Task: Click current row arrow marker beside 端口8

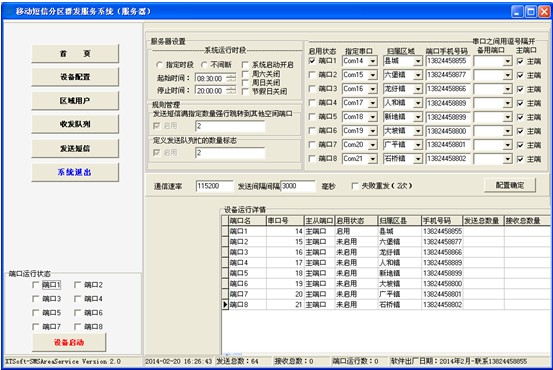Action: 225,304
